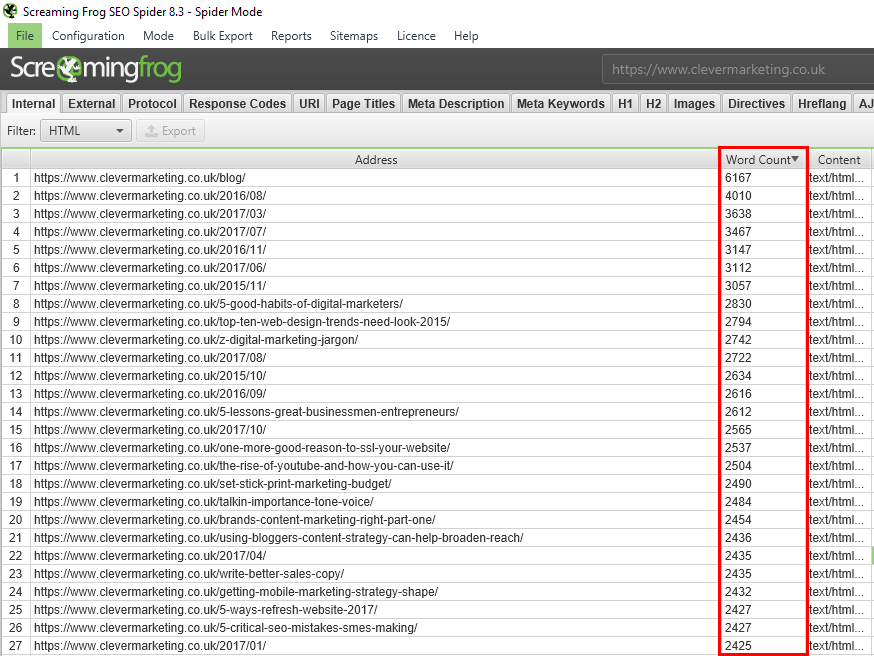Click the Content column header
874x656 pixels.
[838, 159]
